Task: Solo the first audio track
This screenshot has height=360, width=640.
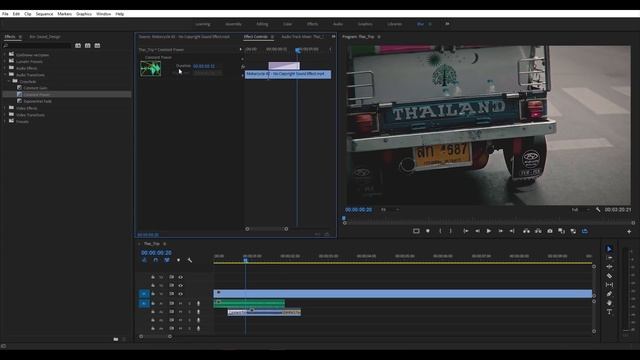Action: pyautogui.click(x=189, y=303)
